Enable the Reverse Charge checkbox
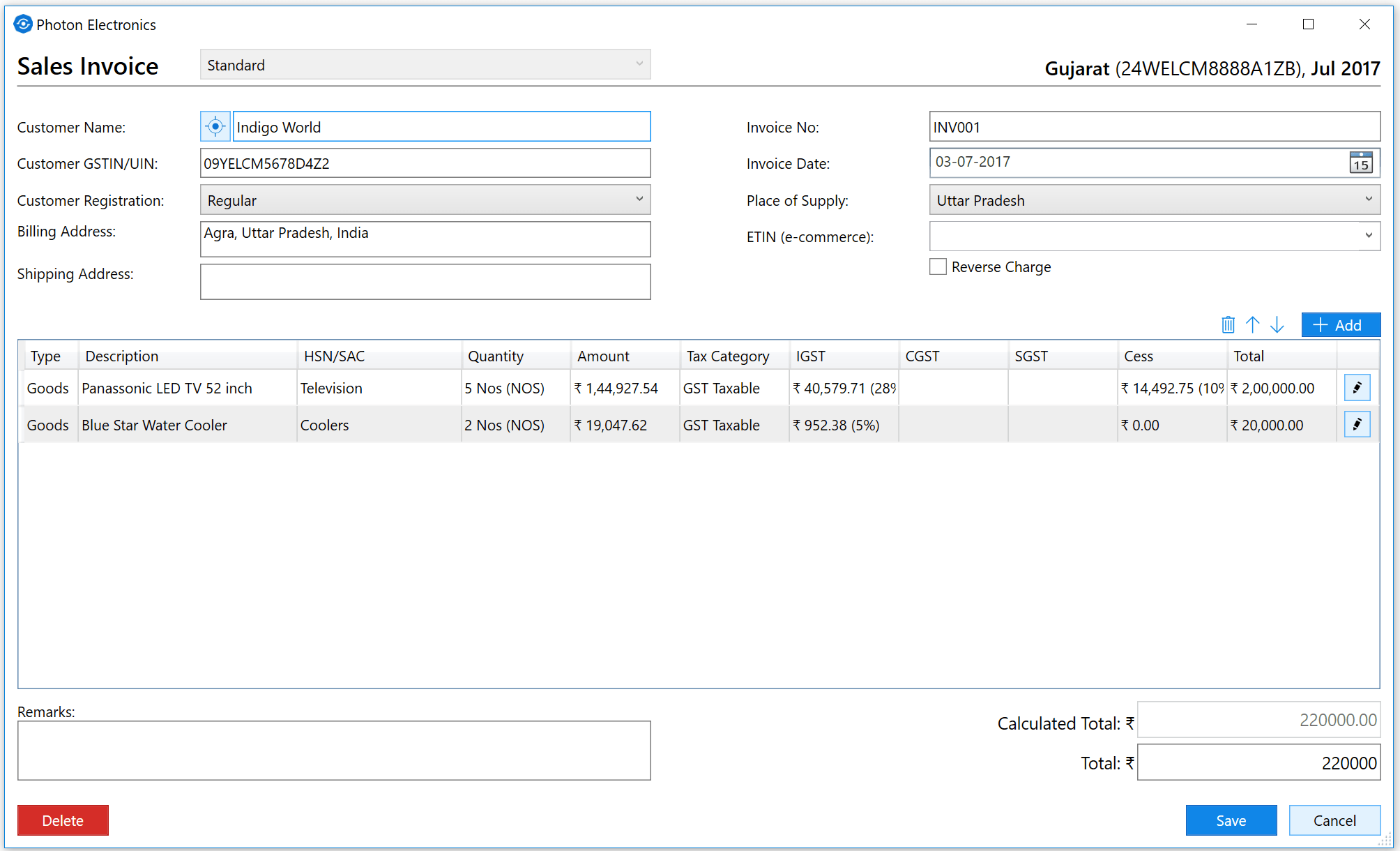 [x=938, y=266]
